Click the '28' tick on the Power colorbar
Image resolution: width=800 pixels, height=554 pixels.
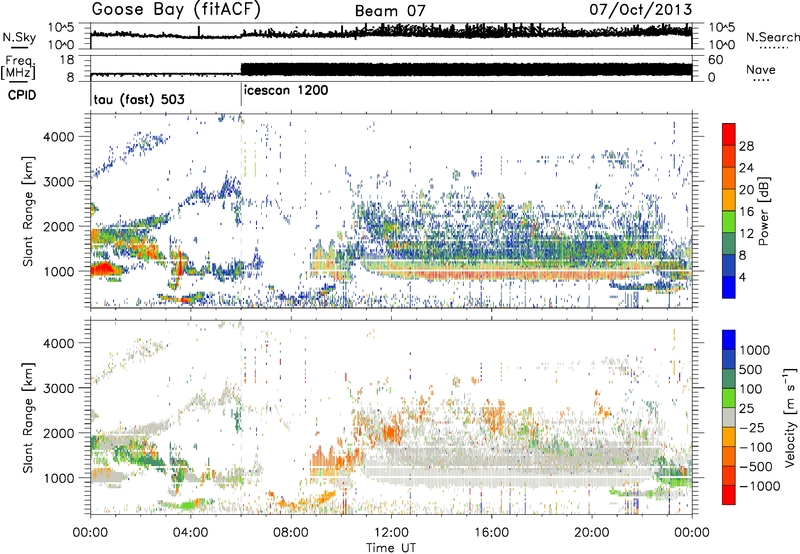coord(746,146)
